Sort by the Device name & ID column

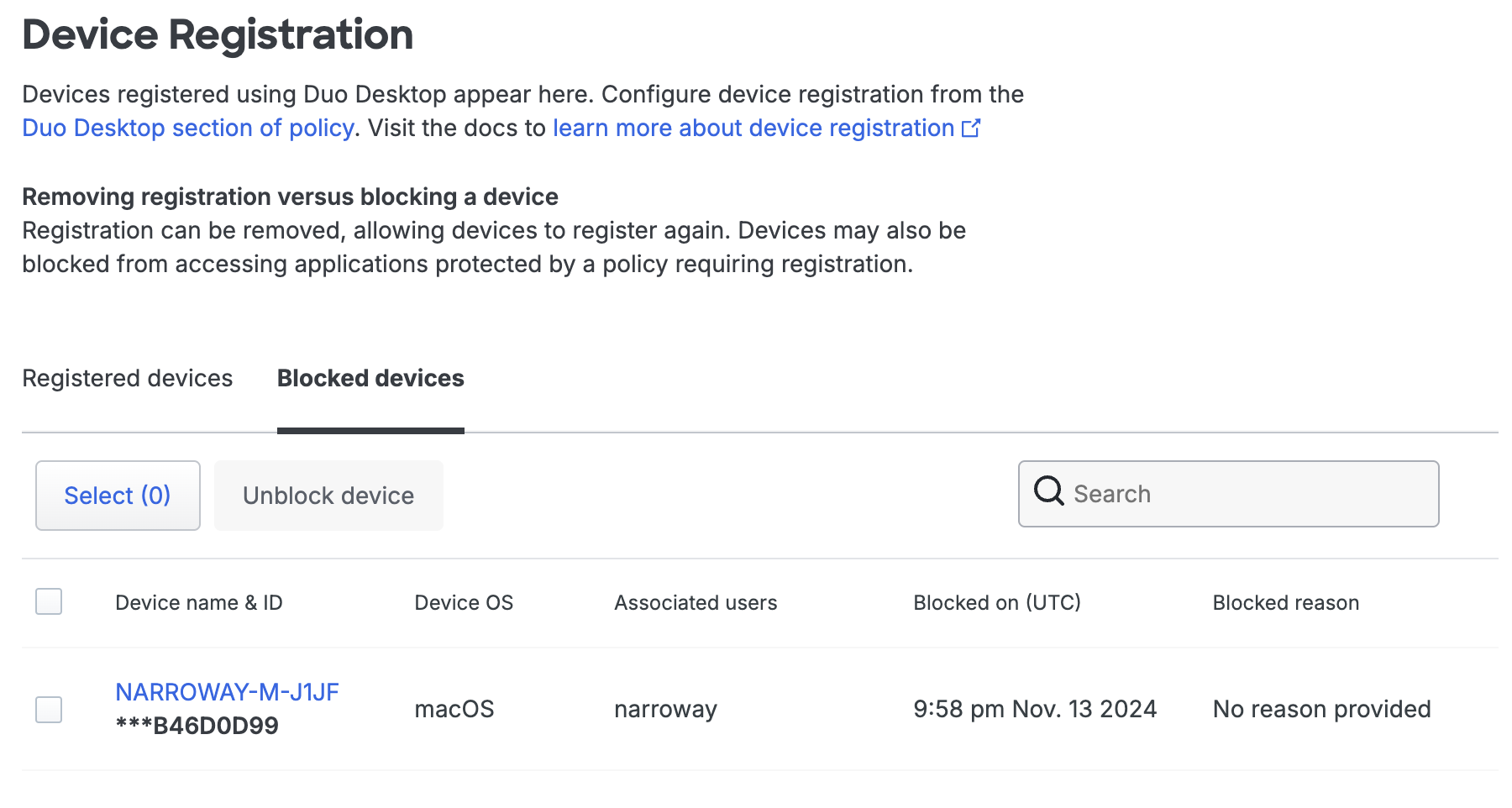tap(198, 601)
